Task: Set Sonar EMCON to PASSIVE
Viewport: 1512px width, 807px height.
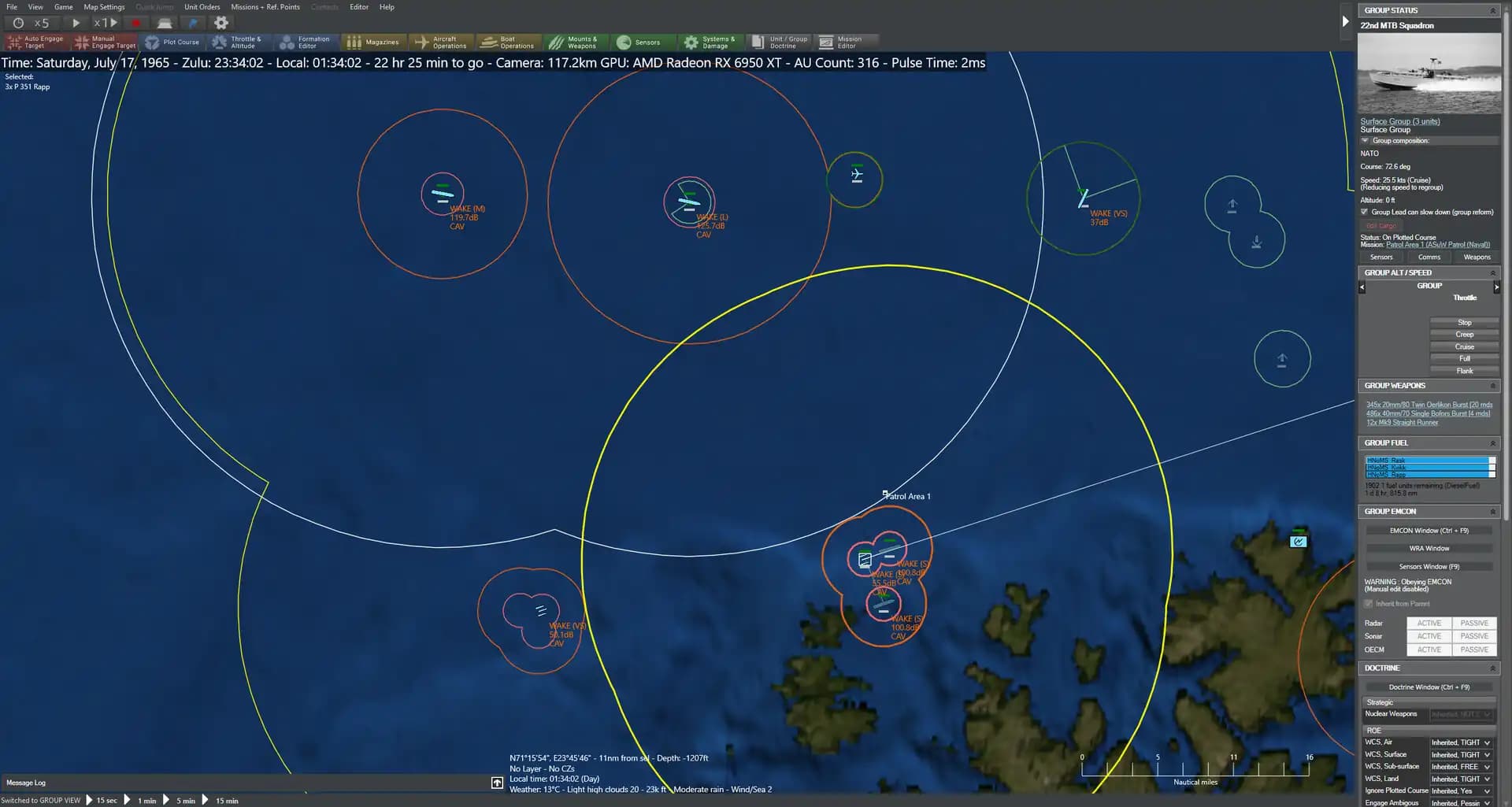Action: (1473, 636)
